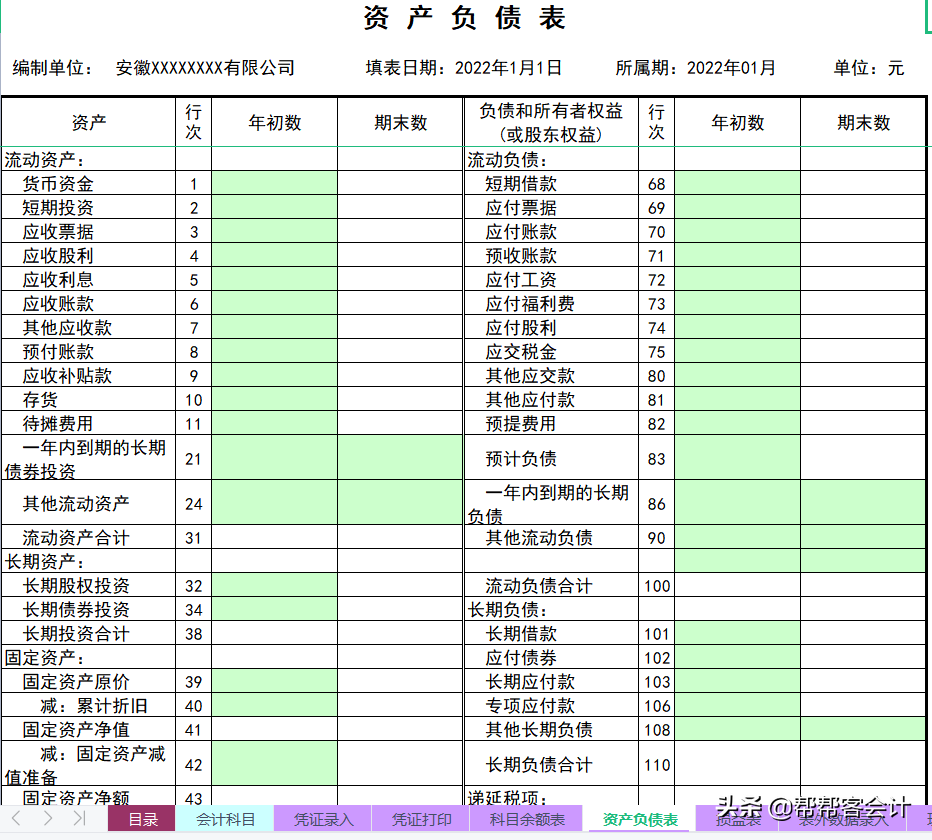Click the 短期借款 year-start input cell
Screen dimensions: 932x840
(737, 183)
